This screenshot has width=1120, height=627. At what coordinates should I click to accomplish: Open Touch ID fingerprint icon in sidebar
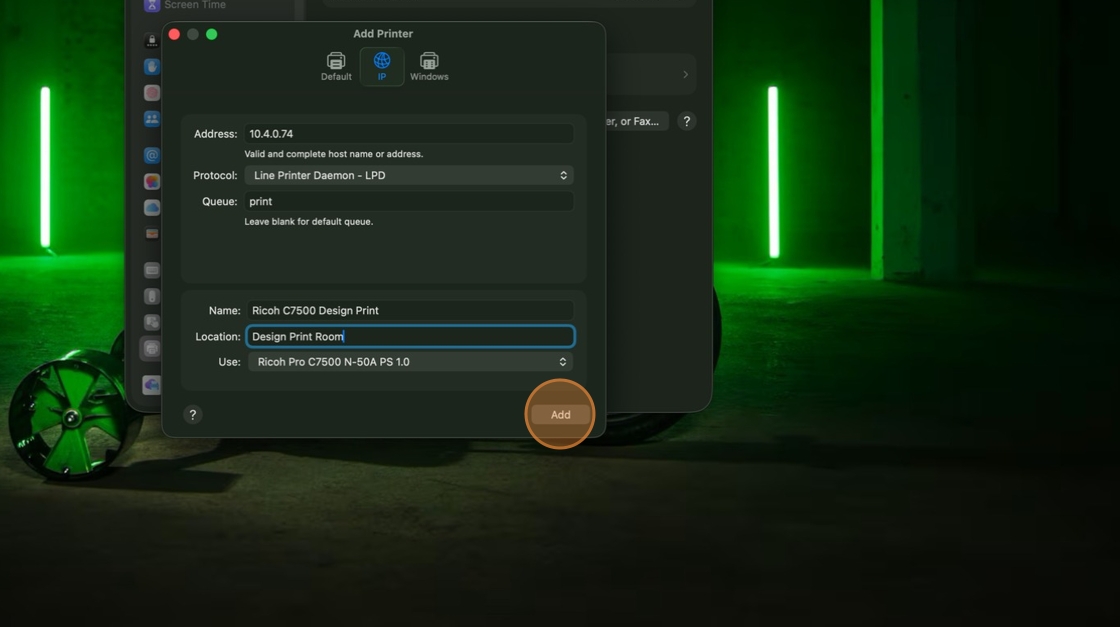tap(151, 93)
